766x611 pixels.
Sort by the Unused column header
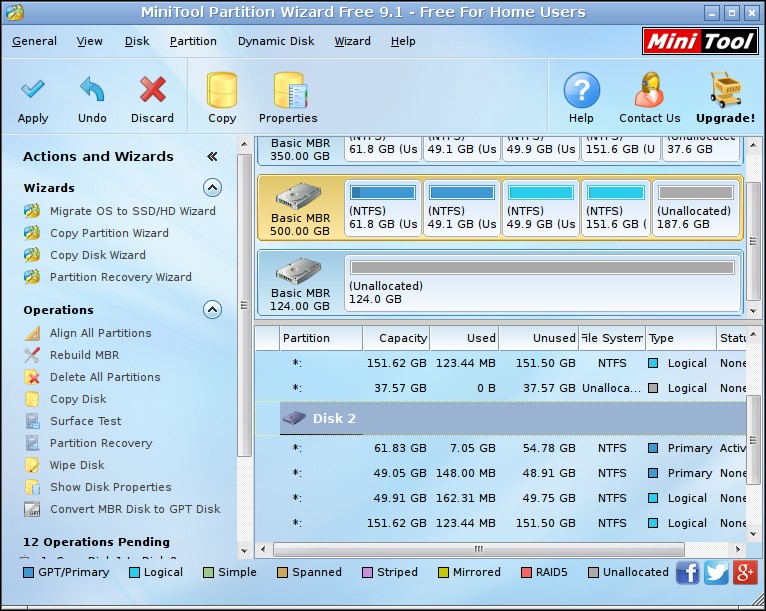pyautogui.click(x=539, y=338)
